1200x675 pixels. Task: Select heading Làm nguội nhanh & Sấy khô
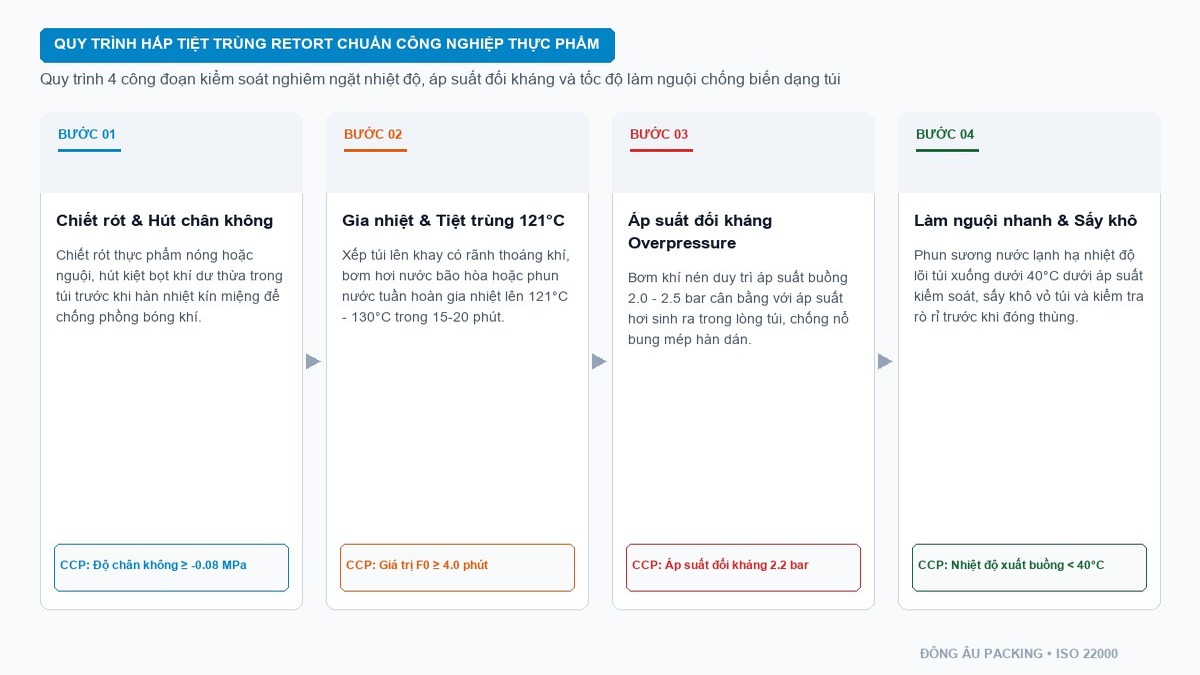1025,221
